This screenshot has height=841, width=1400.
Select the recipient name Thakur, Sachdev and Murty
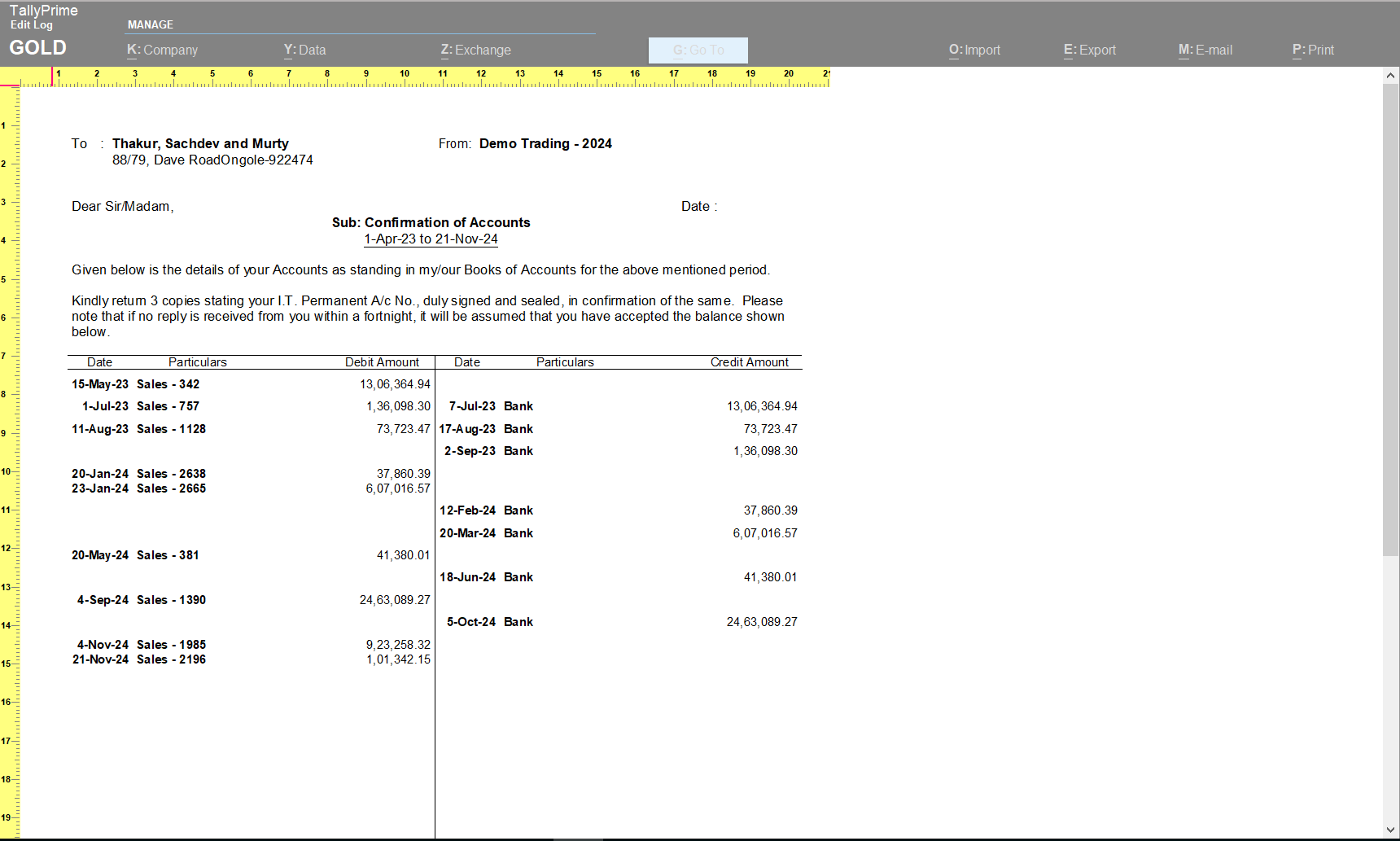coord(200,143)
